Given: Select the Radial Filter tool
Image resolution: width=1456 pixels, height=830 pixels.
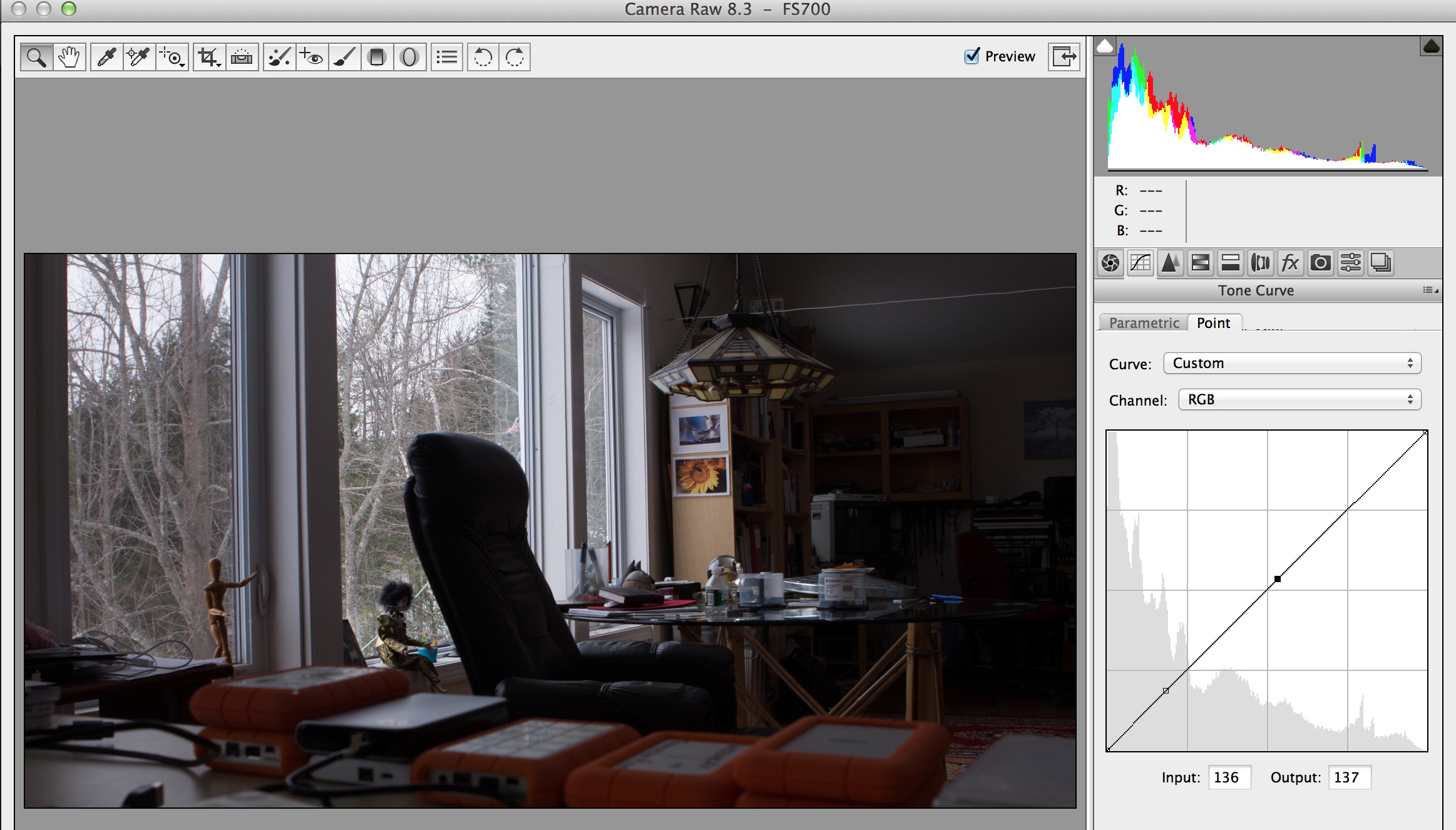Looking at the screenshot, I should click(409, 58).
